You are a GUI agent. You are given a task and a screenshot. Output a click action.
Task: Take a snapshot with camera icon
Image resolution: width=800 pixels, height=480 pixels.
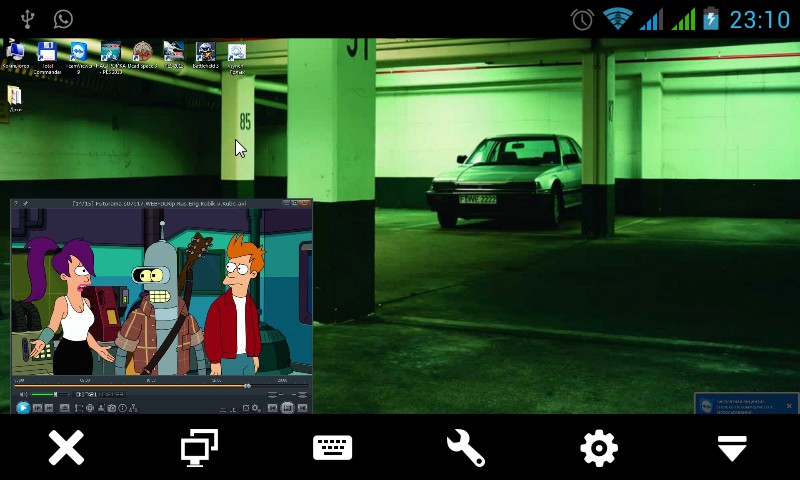pyautogui.click(x=112, y=408)
